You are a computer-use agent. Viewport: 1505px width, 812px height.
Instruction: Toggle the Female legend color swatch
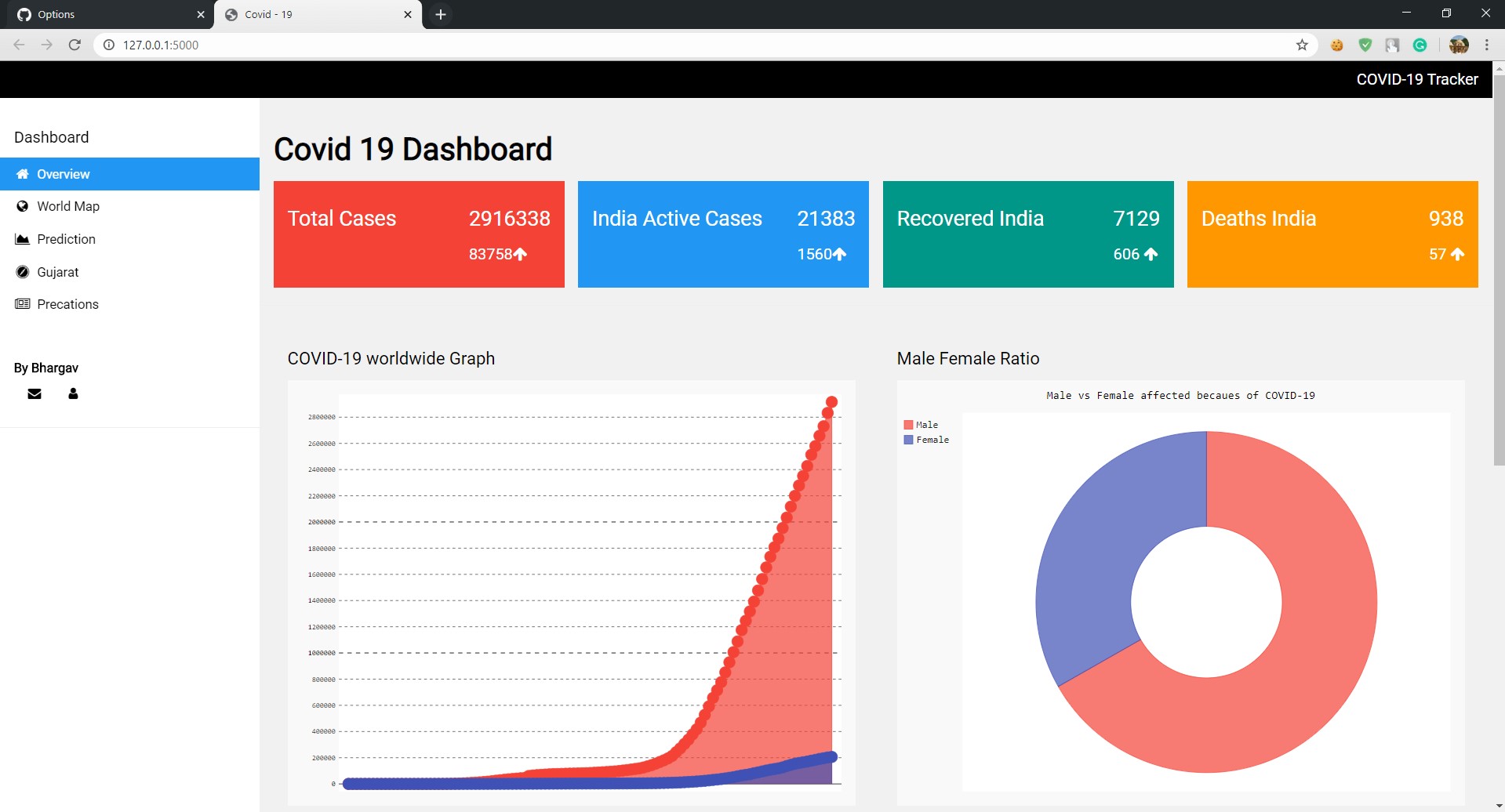pos(908,440)
